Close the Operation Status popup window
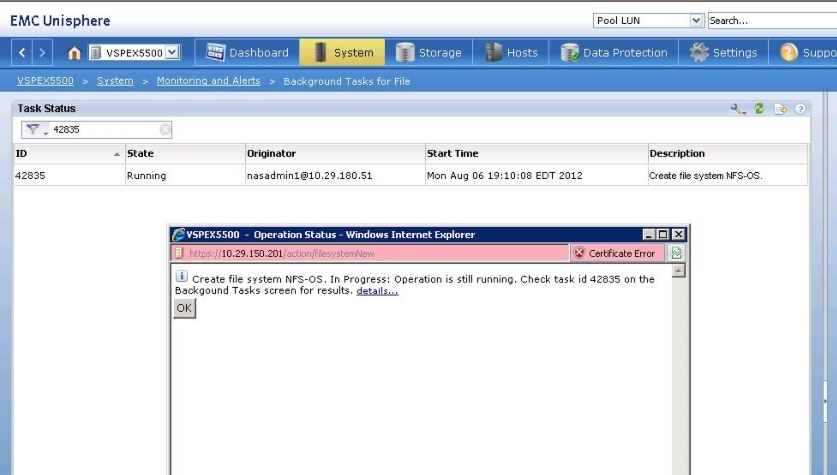The image size is (837, 475). tap(678, 235)
